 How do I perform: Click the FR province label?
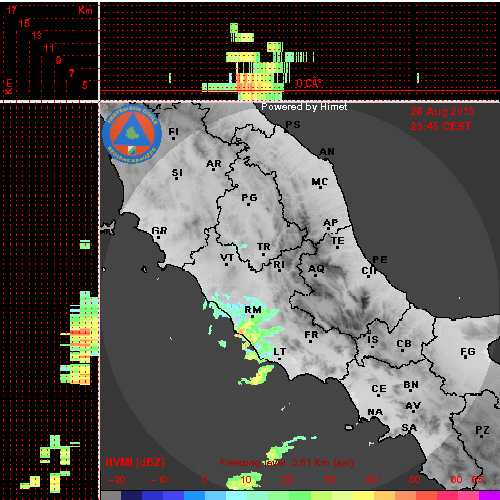tap(311, 334)
